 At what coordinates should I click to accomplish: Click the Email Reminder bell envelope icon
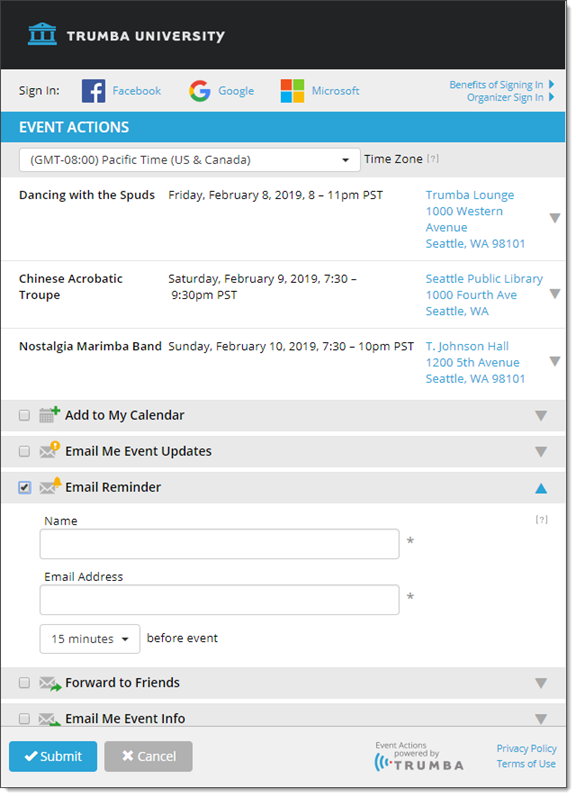(x=50, y=486)
